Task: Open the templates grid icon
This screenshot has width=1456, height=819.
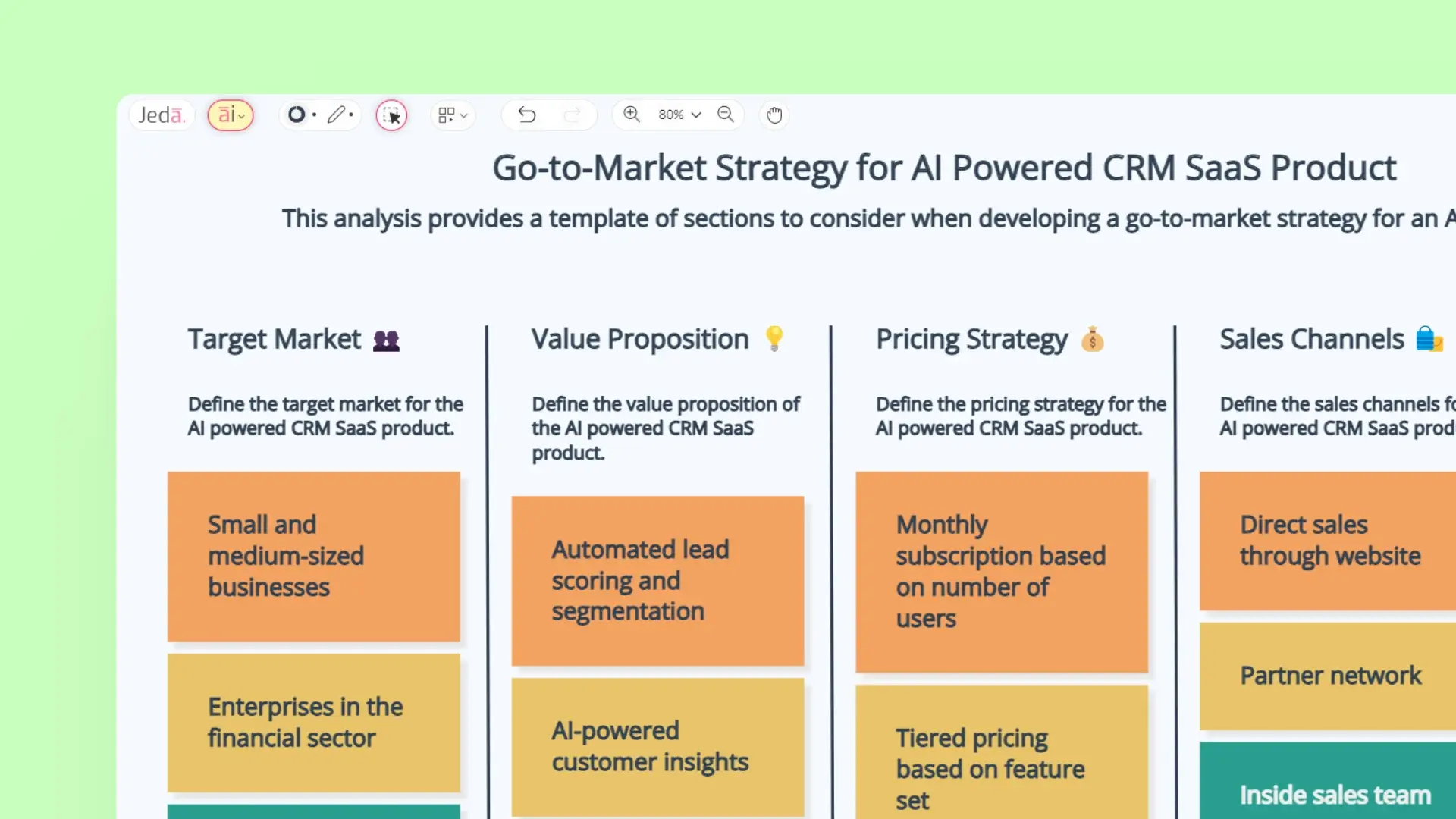Action: 447,115
